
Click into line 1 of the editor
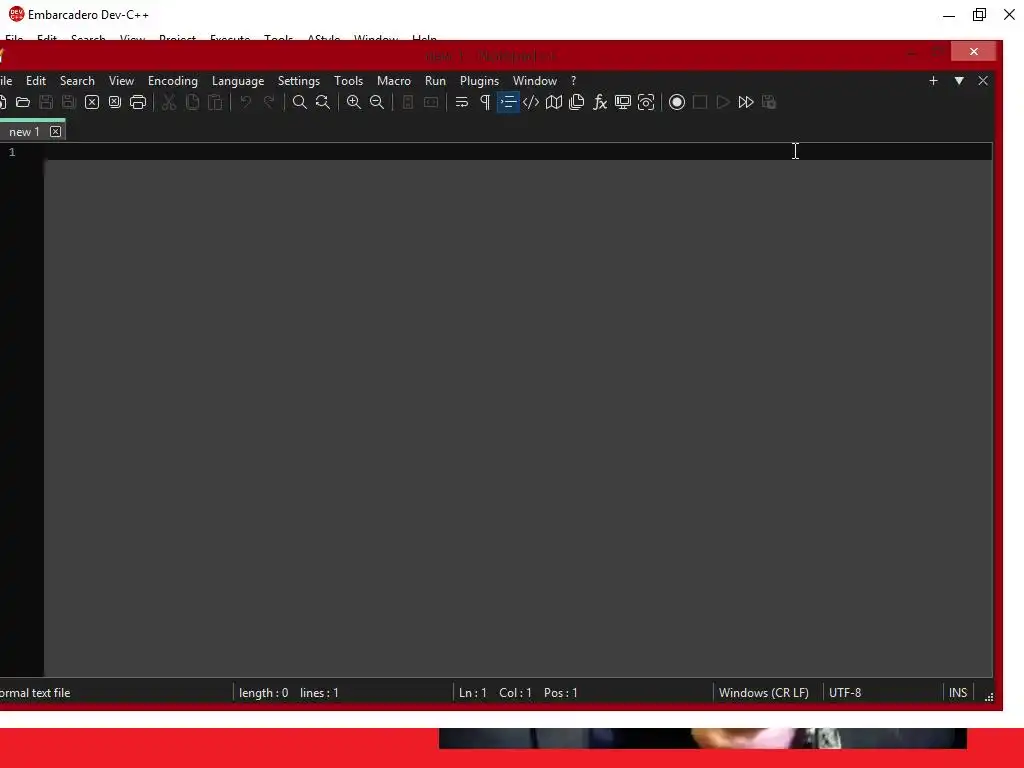519,152
